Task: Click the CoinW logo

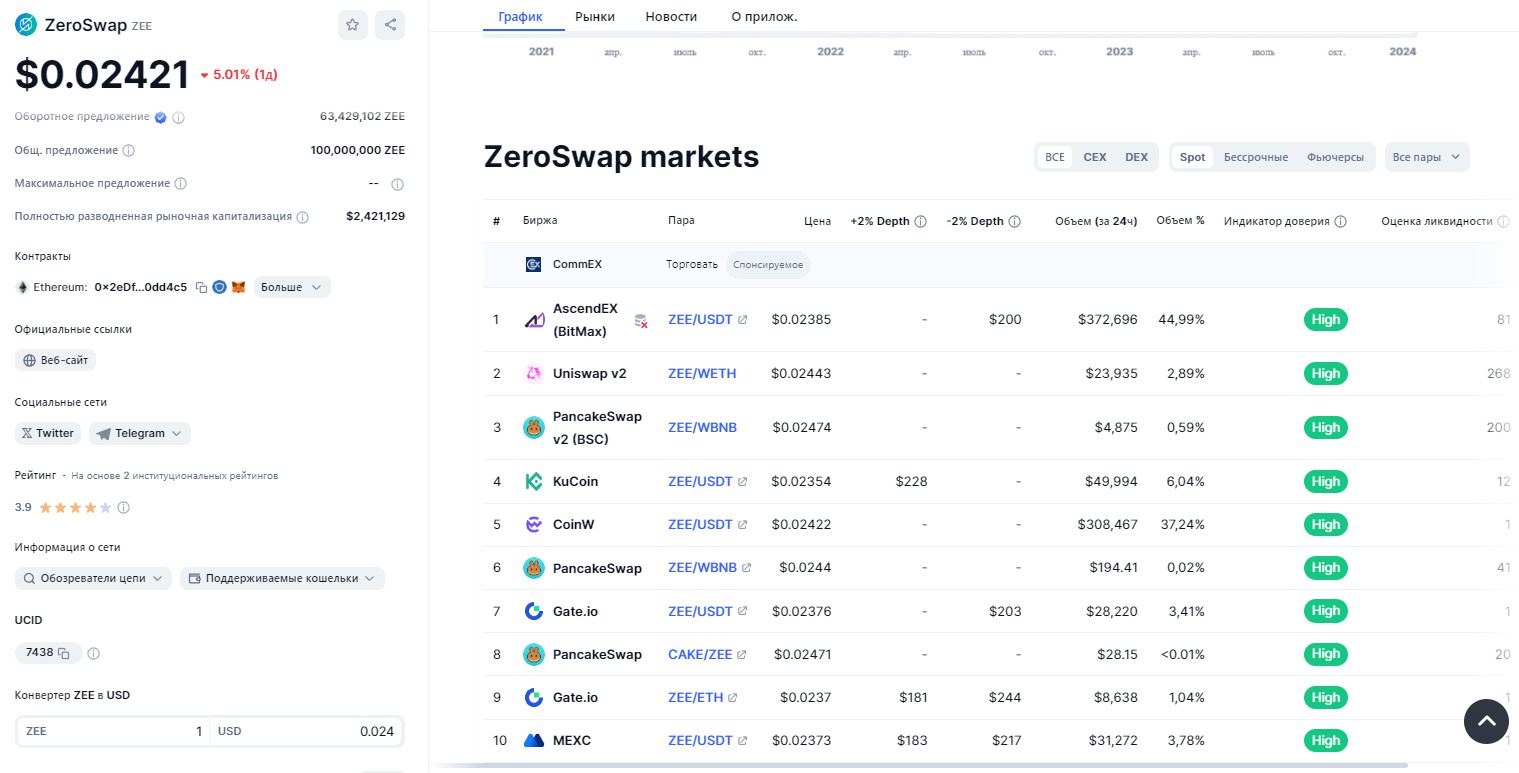Action: tap(534, 524)
